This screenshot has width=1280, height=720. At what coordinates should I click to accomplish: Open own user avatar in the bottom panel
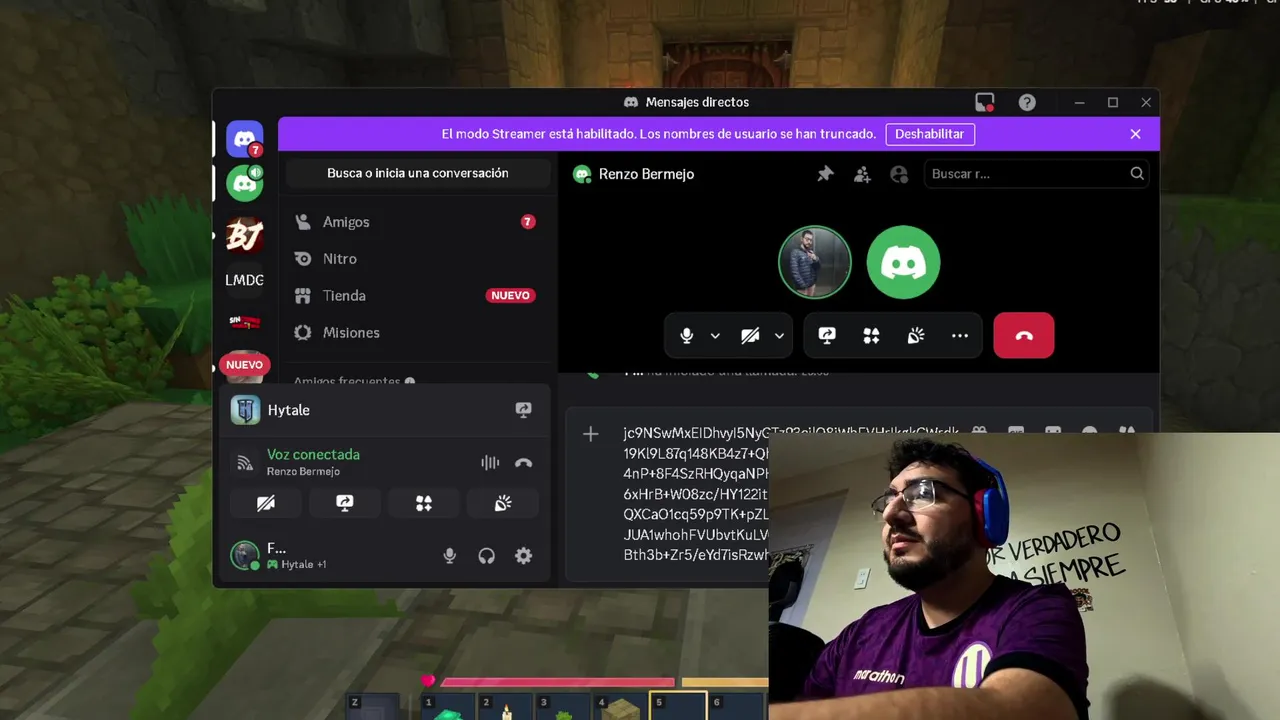[245, 556]
